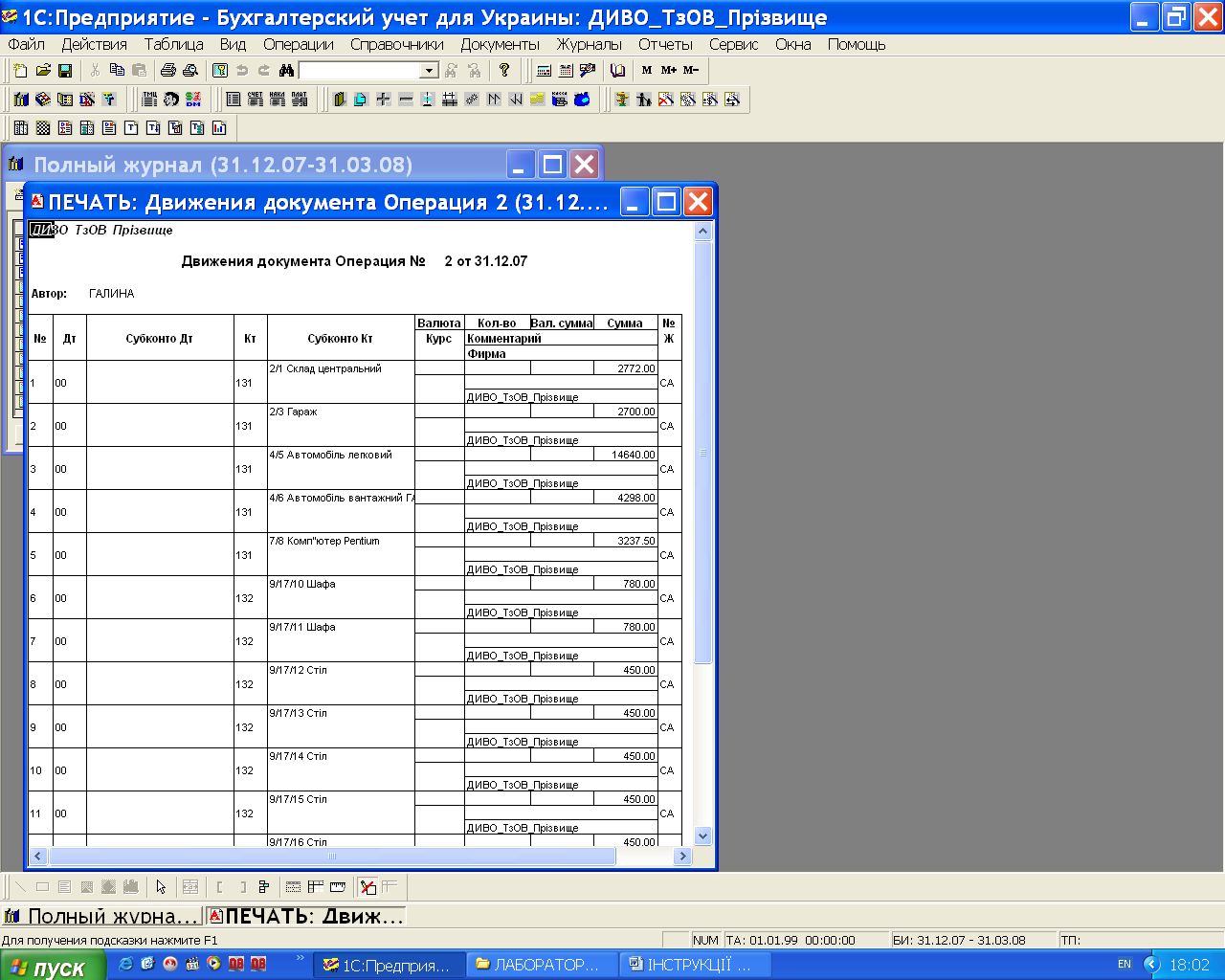Switch to the ПЕЧАТЬ: Движ... window tab
The height and width of the screenshot is (980, 1225).
306,916
